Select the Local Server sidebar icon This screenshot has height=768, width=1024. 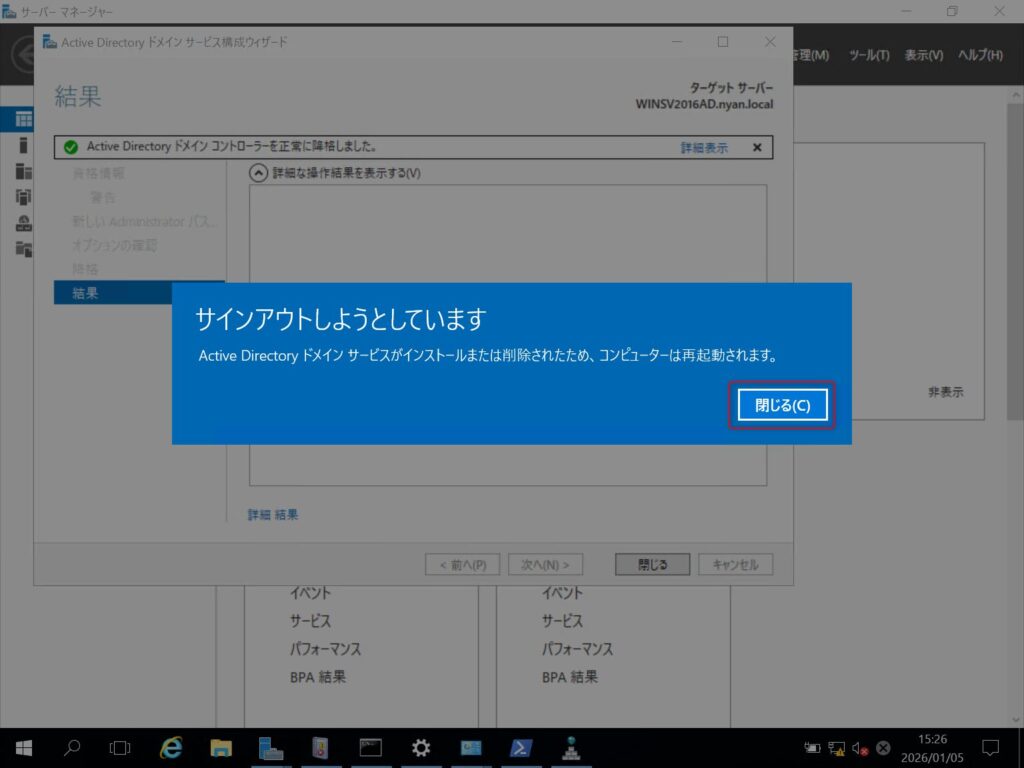coord(23,145)
